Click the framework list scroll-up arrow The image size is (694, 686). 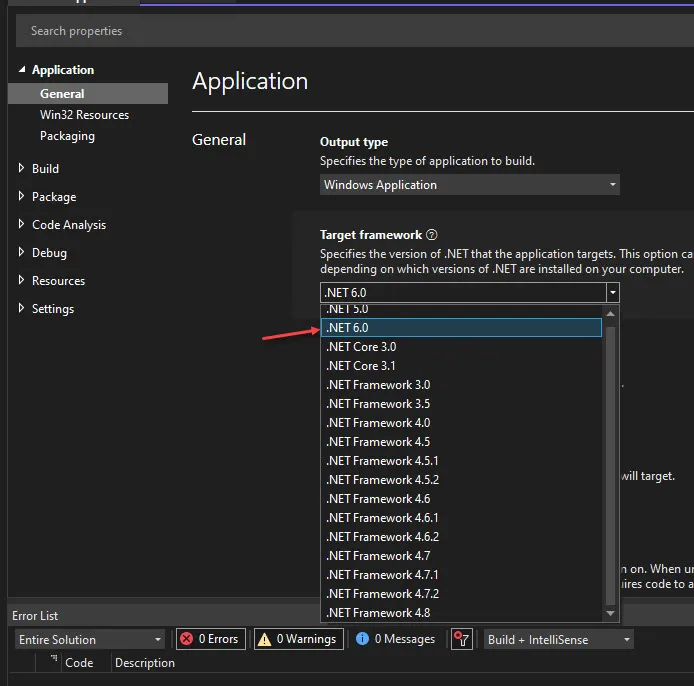tap(610, 313)
